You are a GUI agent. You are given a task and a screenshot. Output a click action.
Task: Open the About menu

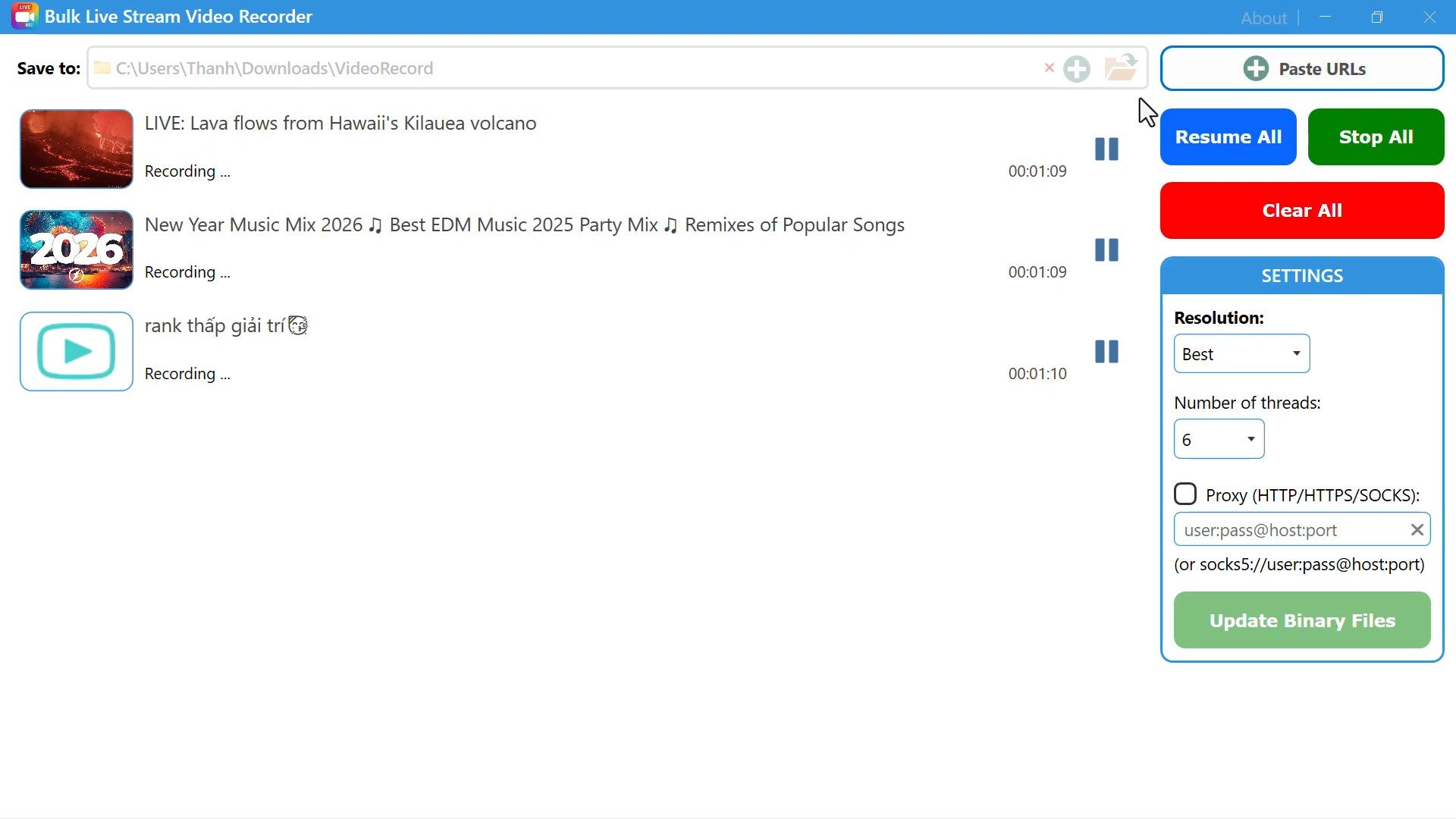click(1263, 18)
